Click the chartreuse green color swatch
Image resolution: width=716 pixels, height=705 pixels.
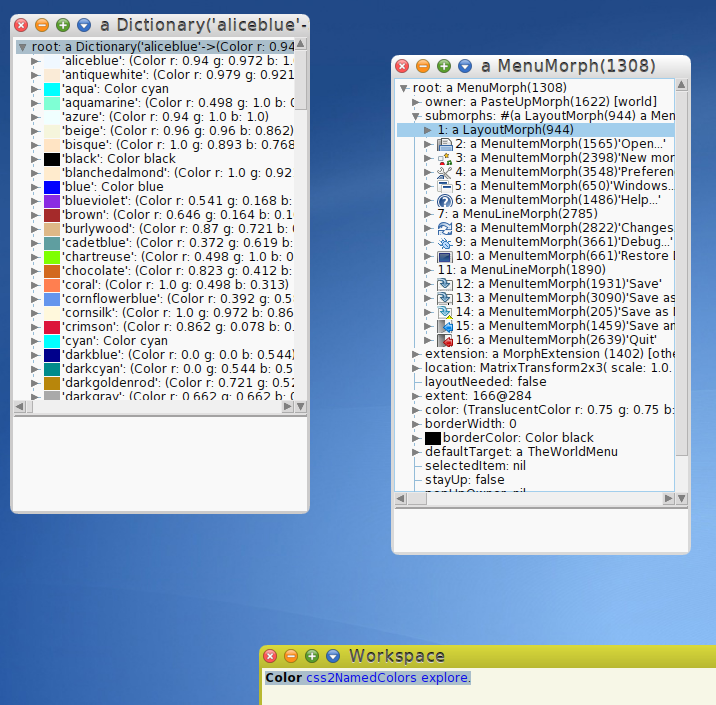tap(53, 257)
